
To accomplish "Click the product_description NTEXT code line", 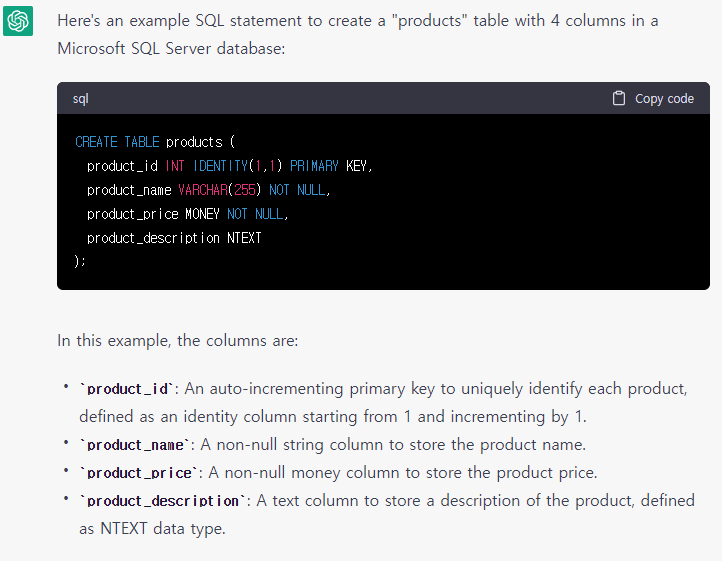I will coord(174,238).
